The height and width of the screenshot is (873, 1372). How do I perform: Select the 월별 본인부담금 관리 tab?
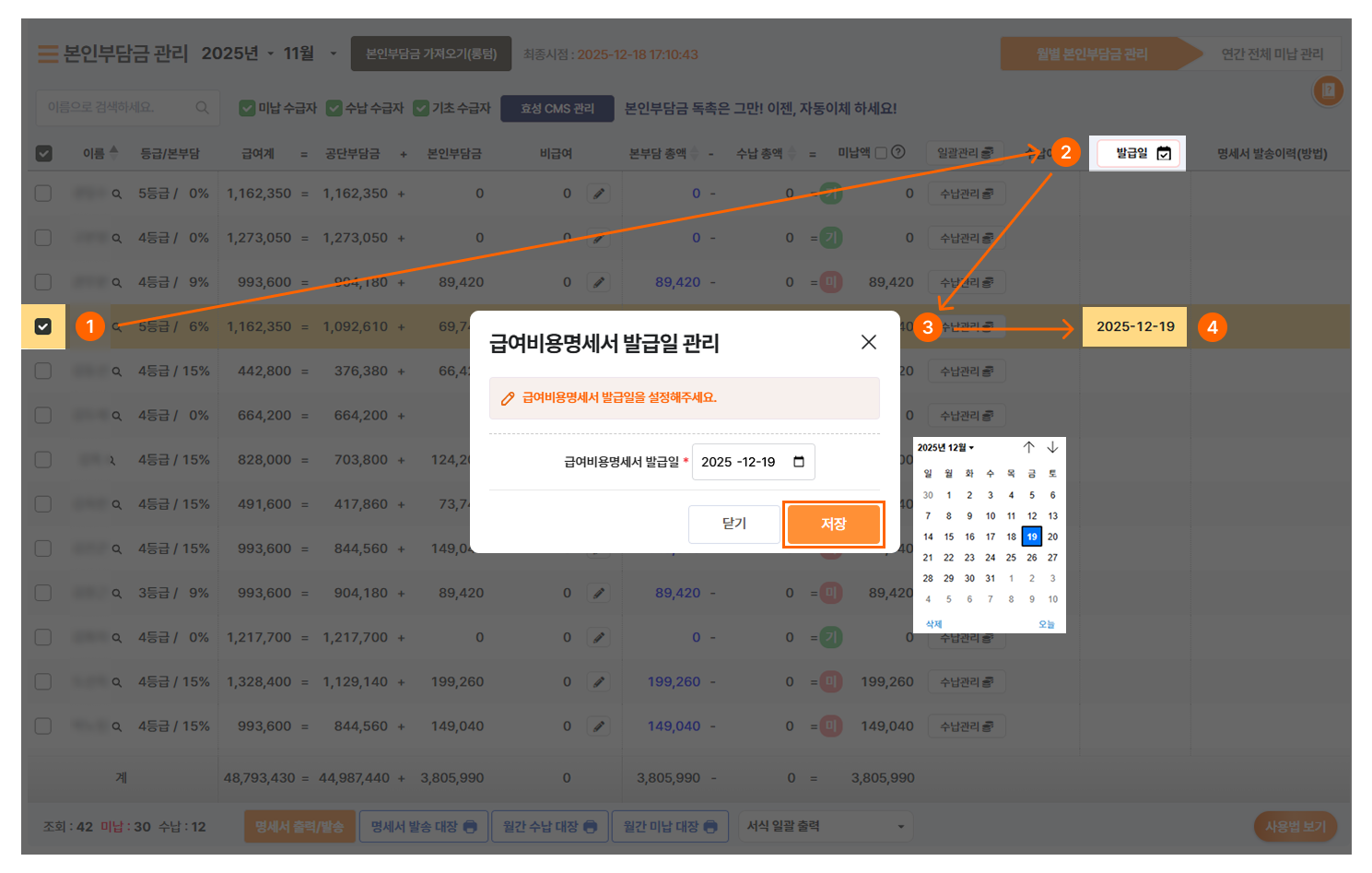(1091, 54)
